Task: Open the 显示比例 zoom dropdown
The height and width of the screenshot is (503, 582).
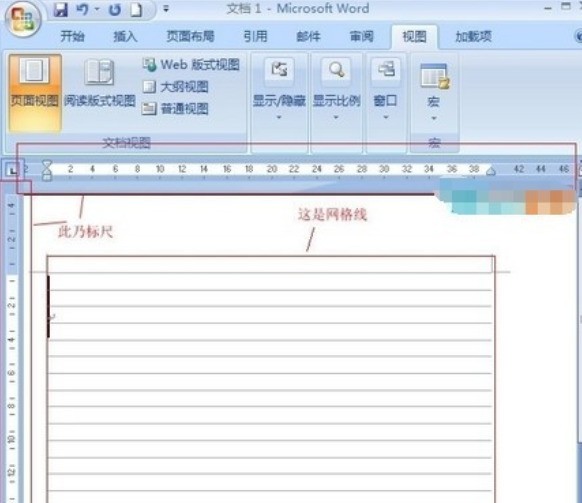Action: (336, 89)
